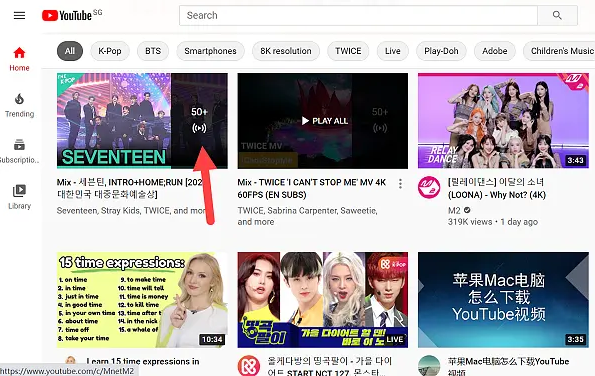
Task: Focus the Search input field
Action: (x=358, y=15)
